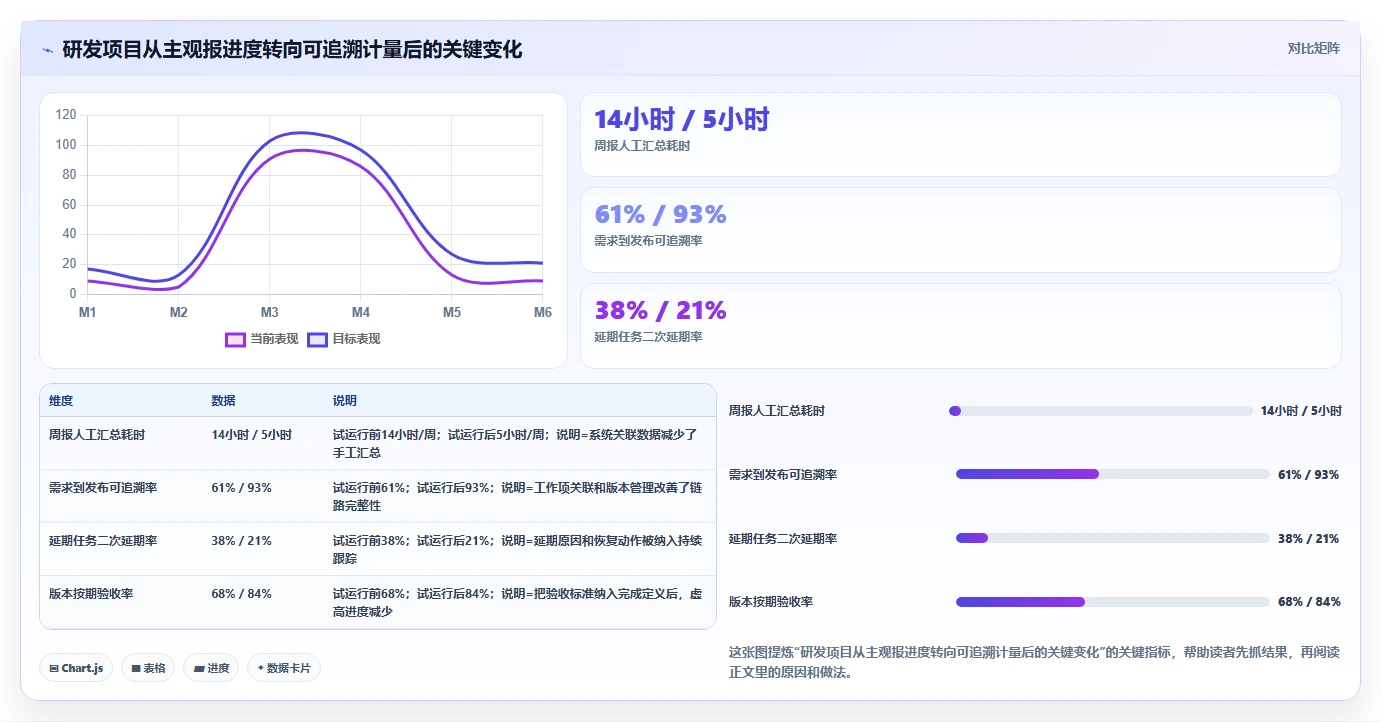The image size is (1381, 722).
Task: Click the 68% / 84% progress value label
Action: (x=1309, y=602)
